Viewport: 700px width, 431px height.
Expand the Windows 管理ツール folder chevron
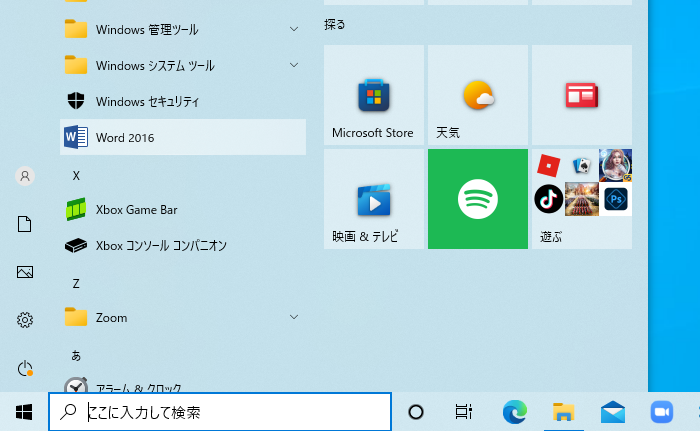[294, 29]
